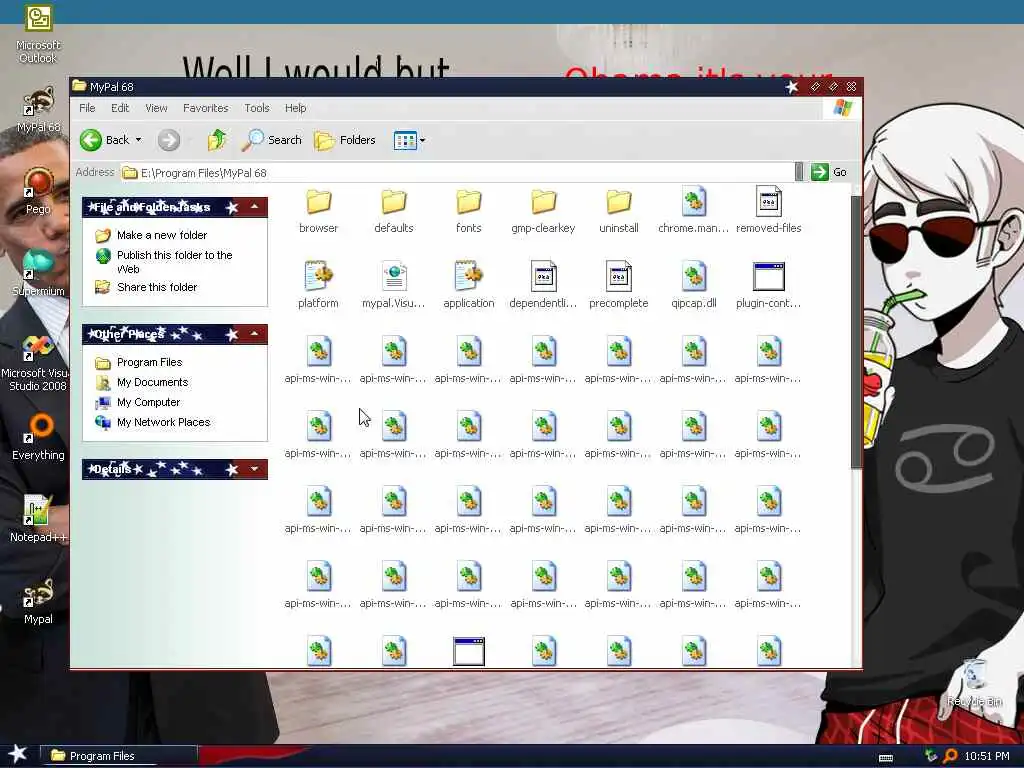Click Program Files taskbar button
Screen dimensions: 1024x768
[119, 756]
